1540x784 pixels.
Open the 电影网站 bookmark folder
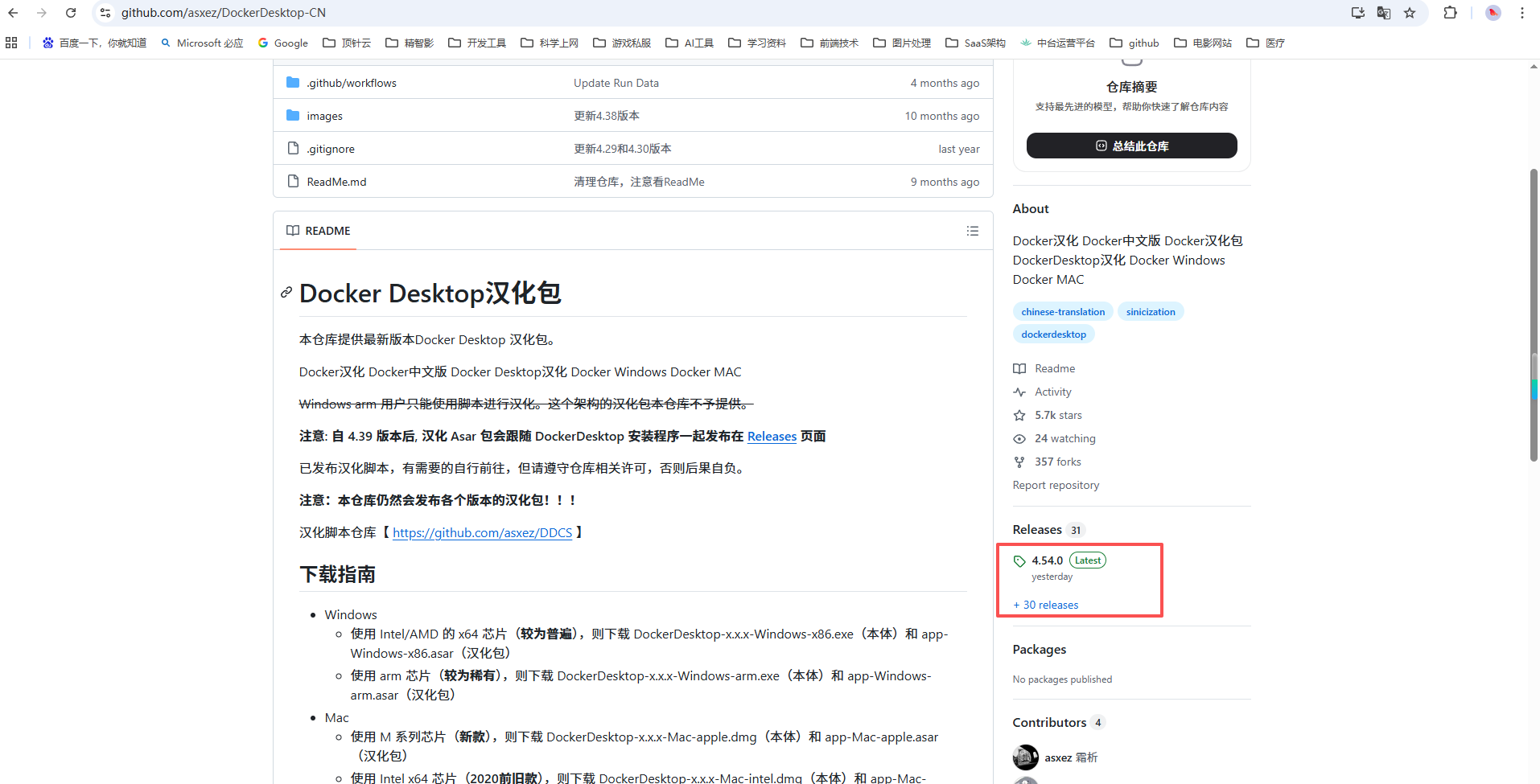[1203, 43]
